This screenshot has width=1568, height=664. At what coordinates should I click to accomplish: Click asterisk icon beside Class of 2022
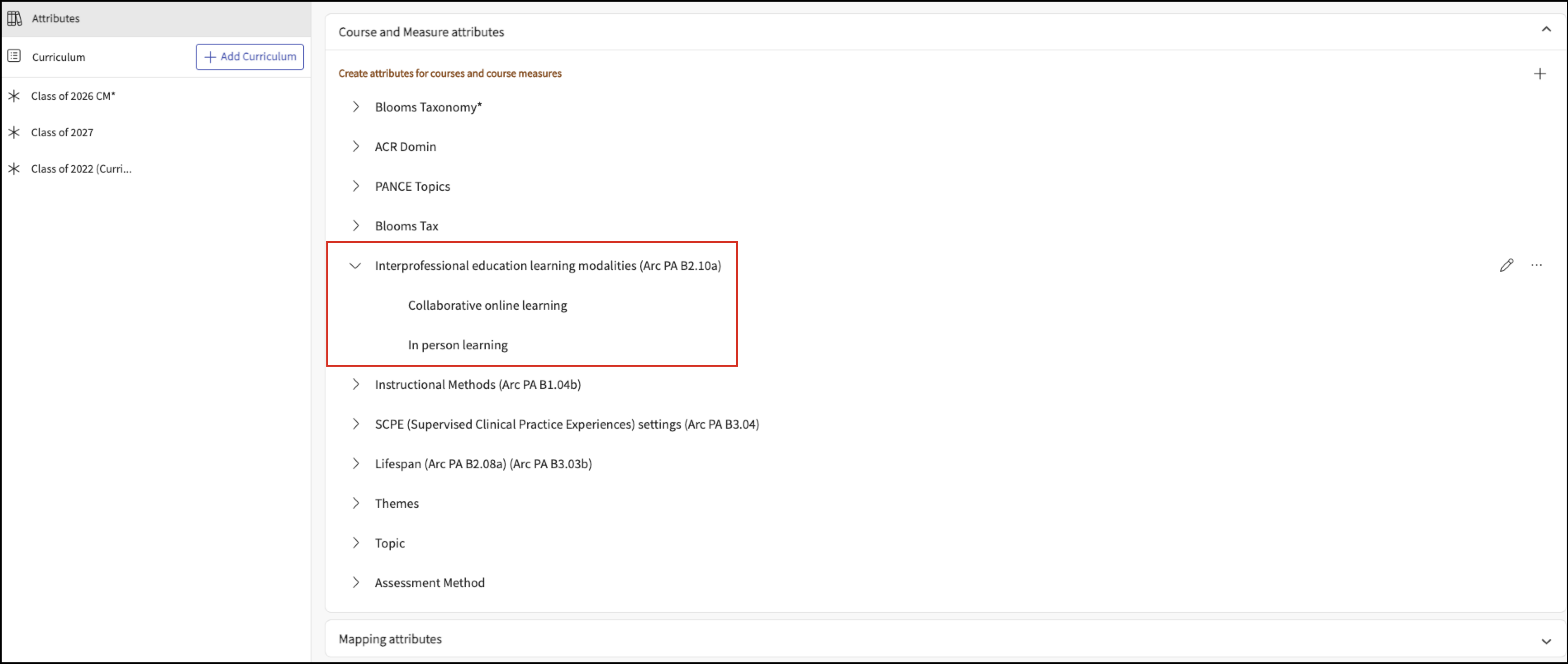click(14, 168)
